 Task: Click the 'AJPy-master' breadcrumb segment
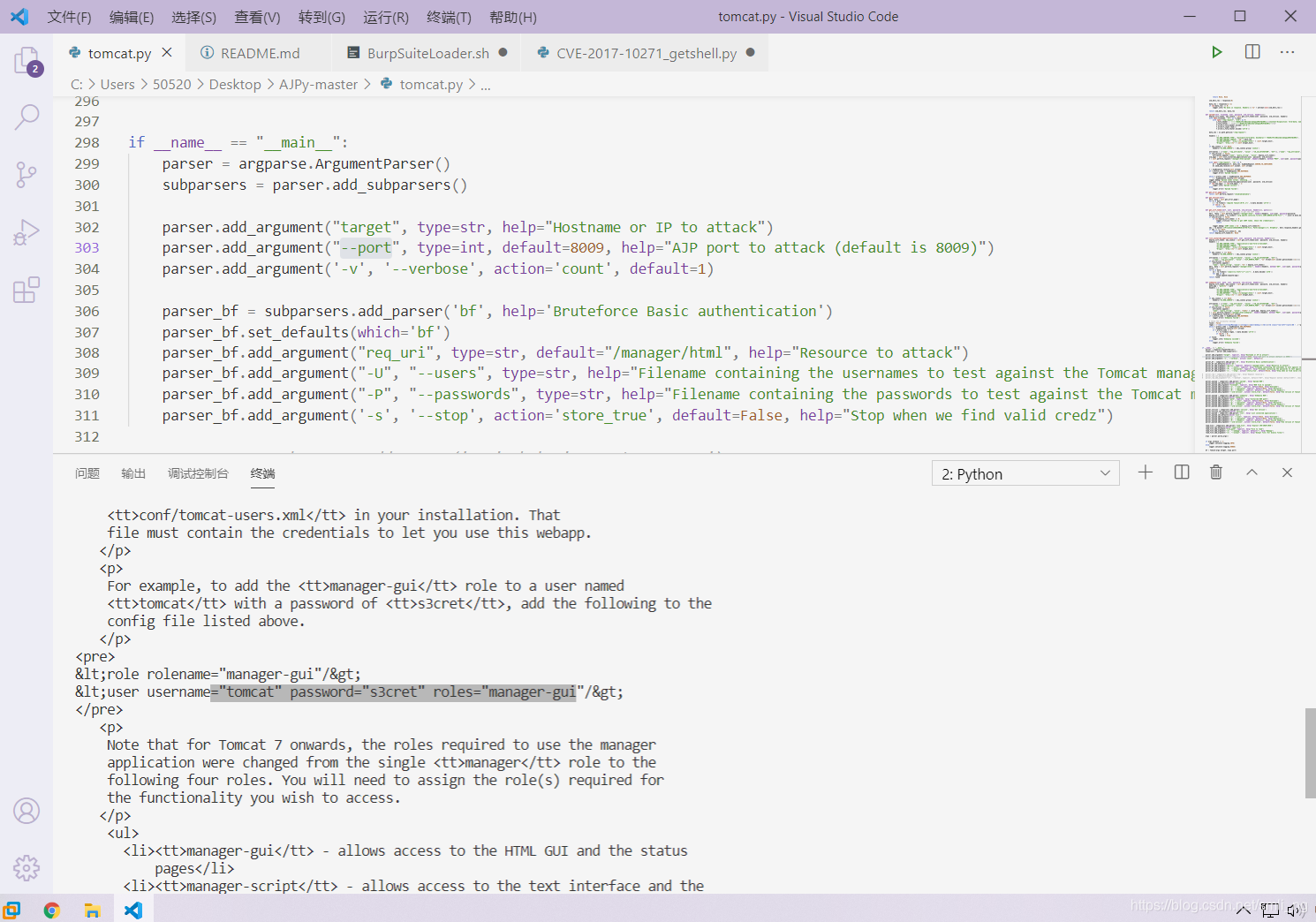(318, 84)
